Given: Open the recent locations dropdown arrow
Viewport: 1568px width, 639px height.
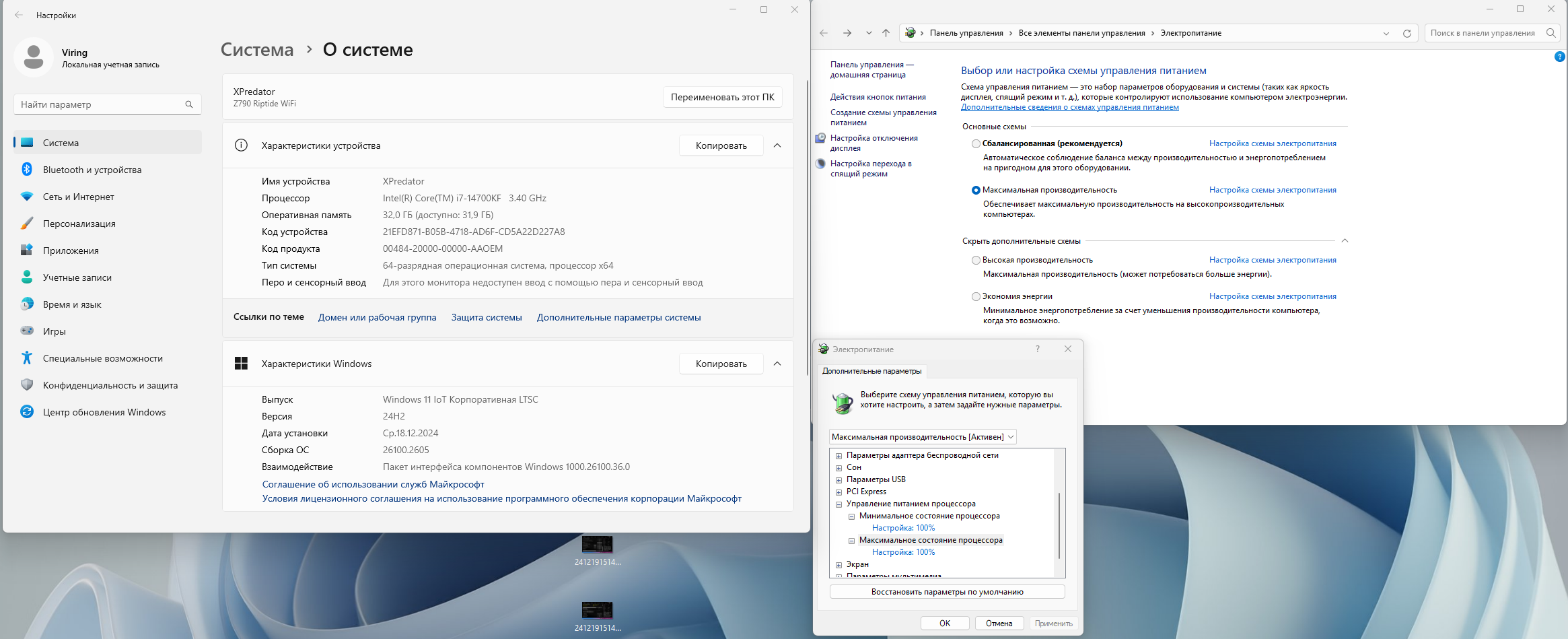Looking at the screenshot, I should tap(869, 33).
